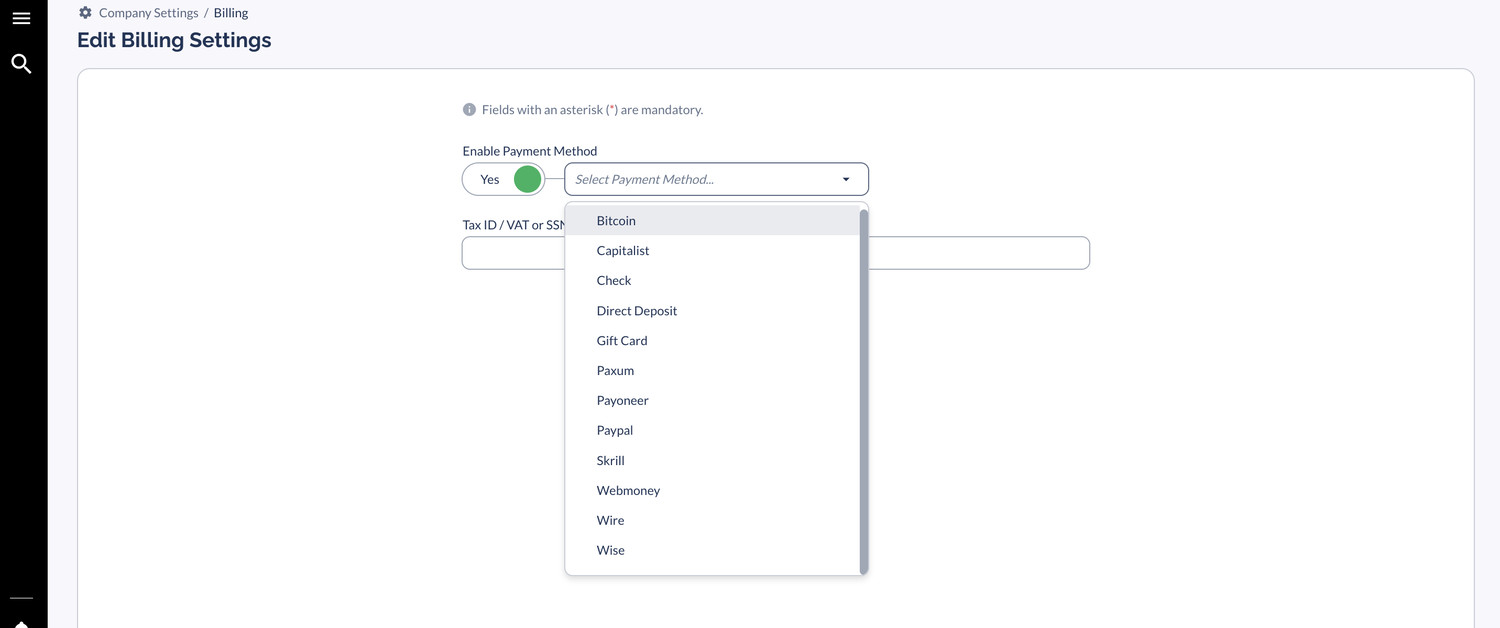This screenshot has height=628, width=1500.
Task: Choose the Payoneer option
Action: (x=623, y=401)
